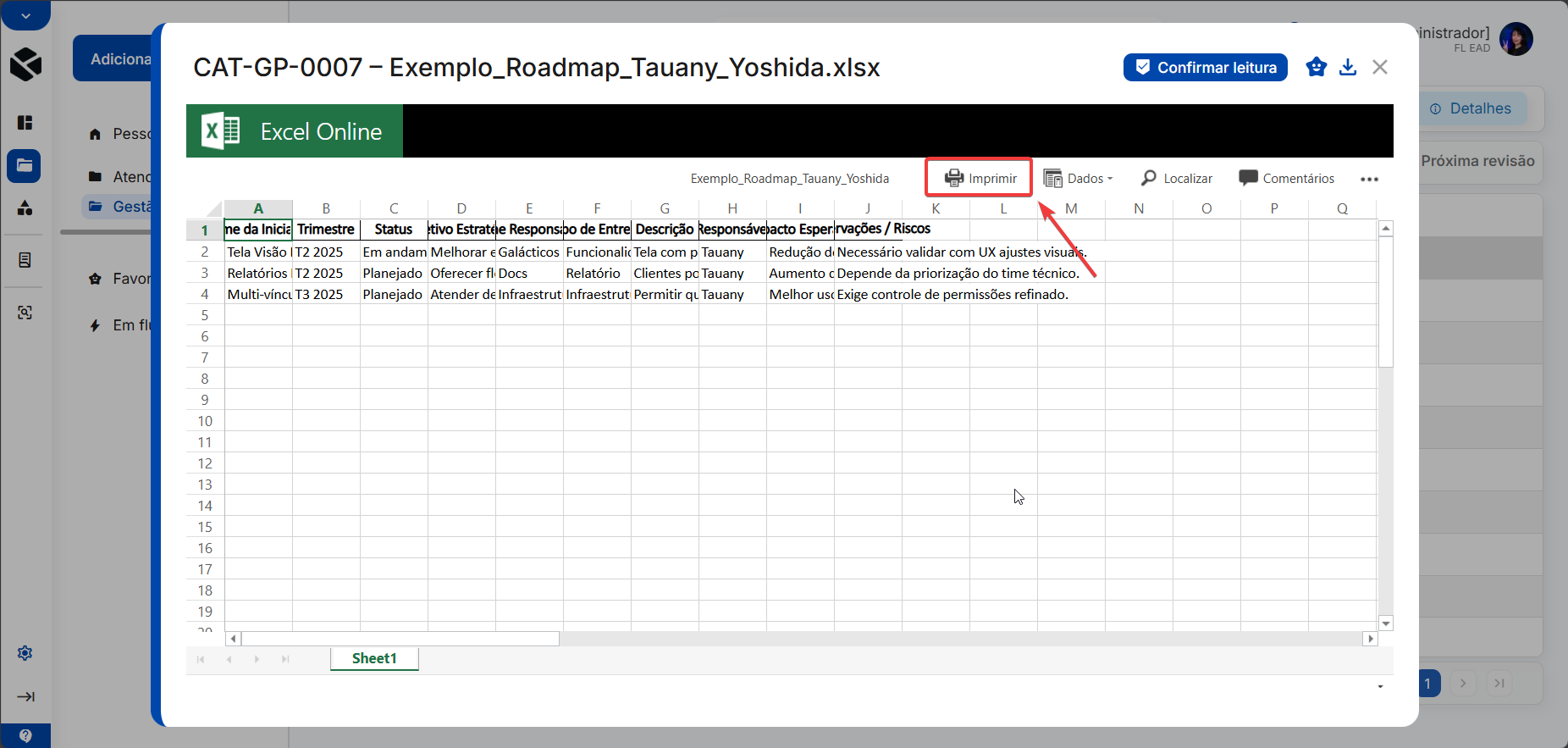Open shapes icon in left sidebar
The image size is (1568, 748).
click(25, 208)
